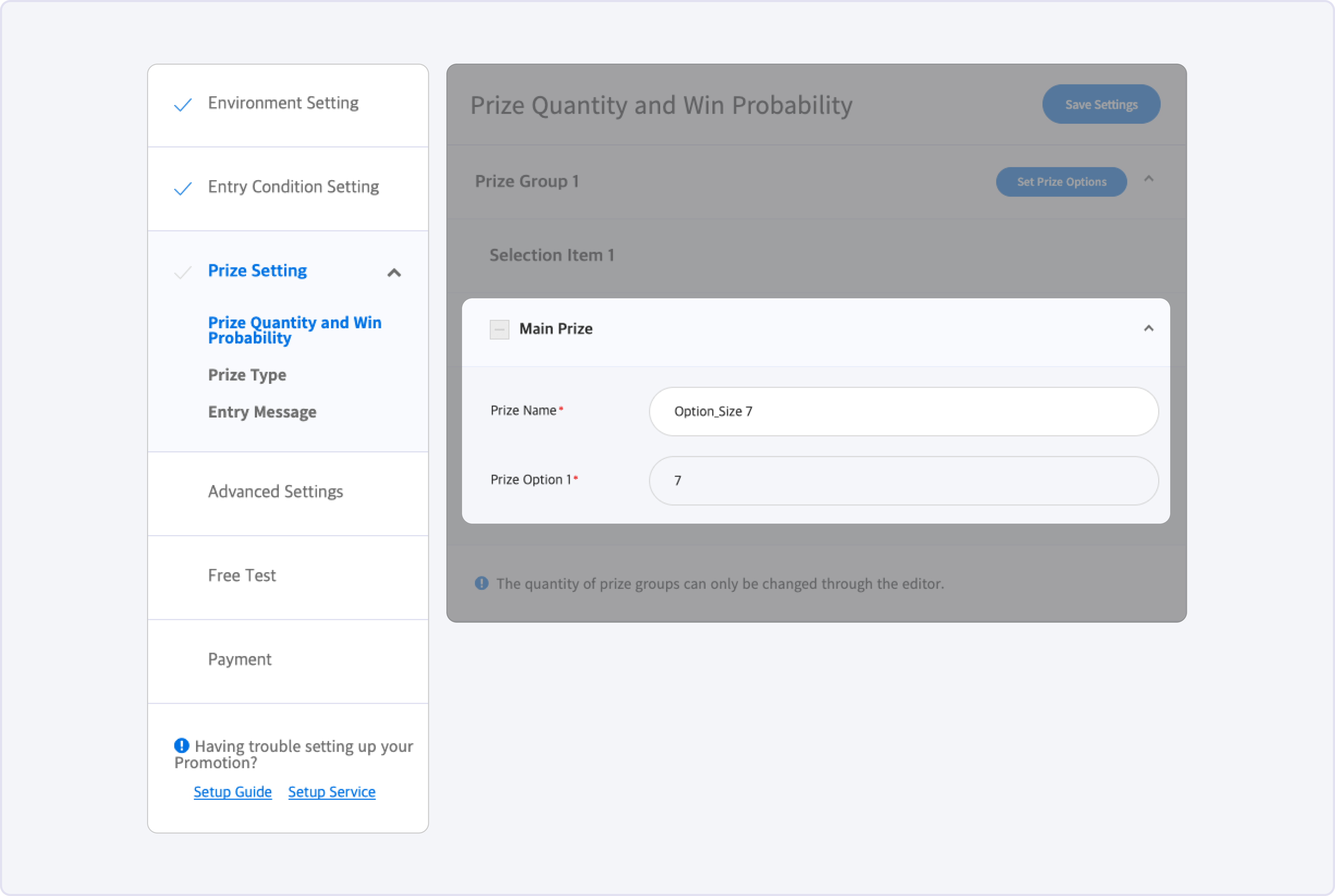Click the Entry Condition Setting checkmark icon
This screenshot has height=896, width=1335.
click(x=183, y=188)
